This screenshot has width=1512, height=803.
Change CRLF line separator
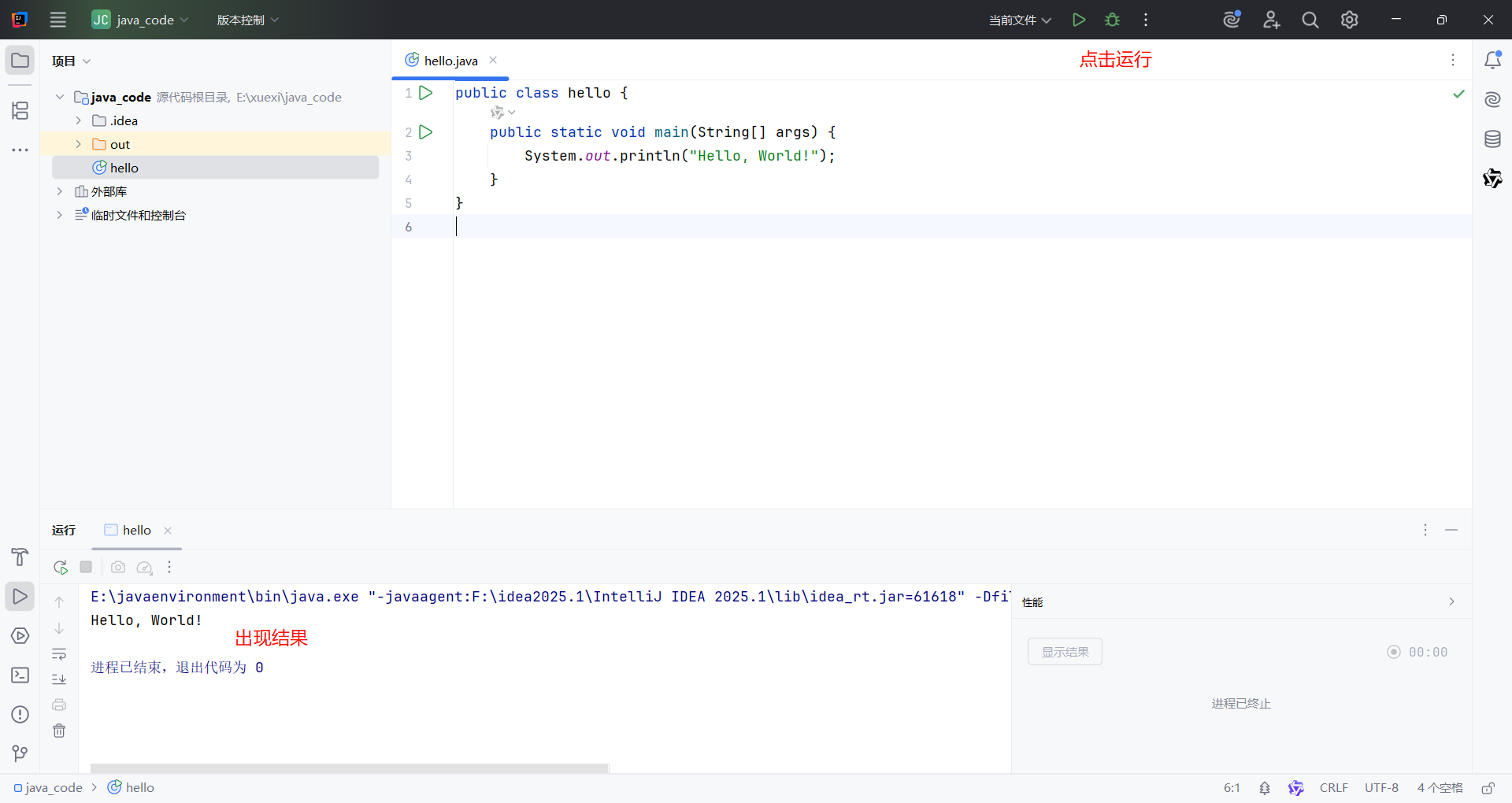click(1334, 788)
